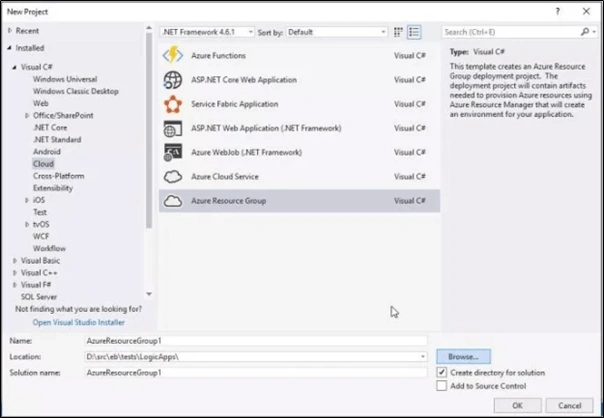Uncheck Create directory for solution

pos(441,373)
